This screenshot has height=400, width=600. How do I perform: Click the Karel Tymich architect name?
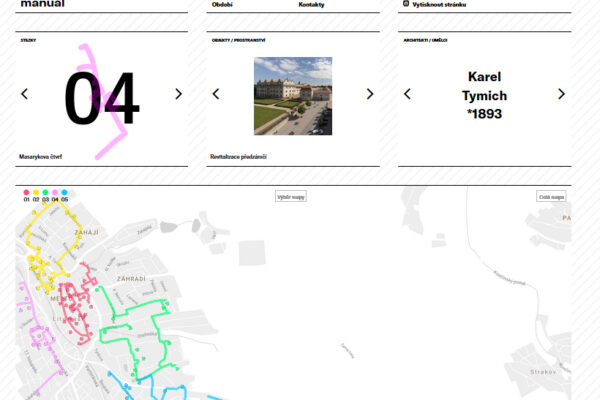point(484,96)
